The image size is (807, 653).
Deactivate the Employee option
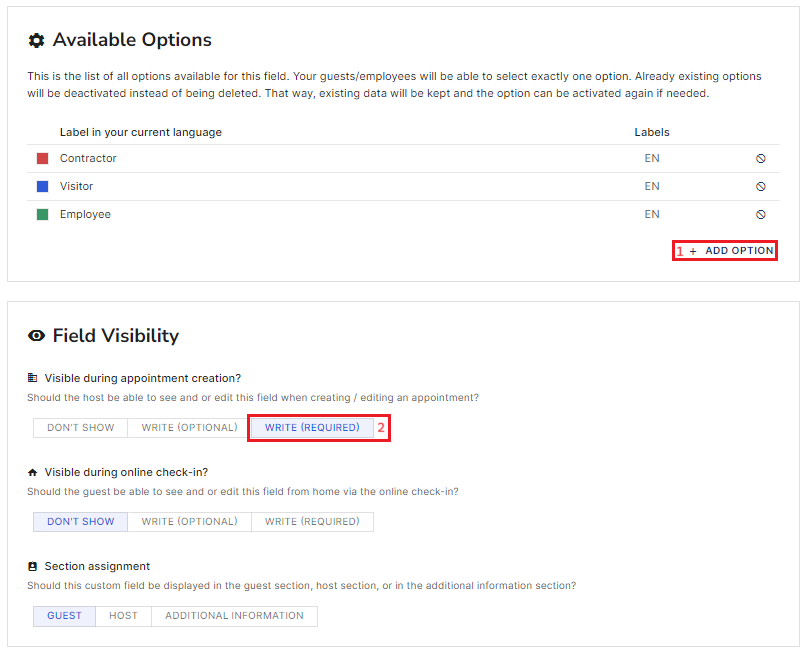coord(760,215)
